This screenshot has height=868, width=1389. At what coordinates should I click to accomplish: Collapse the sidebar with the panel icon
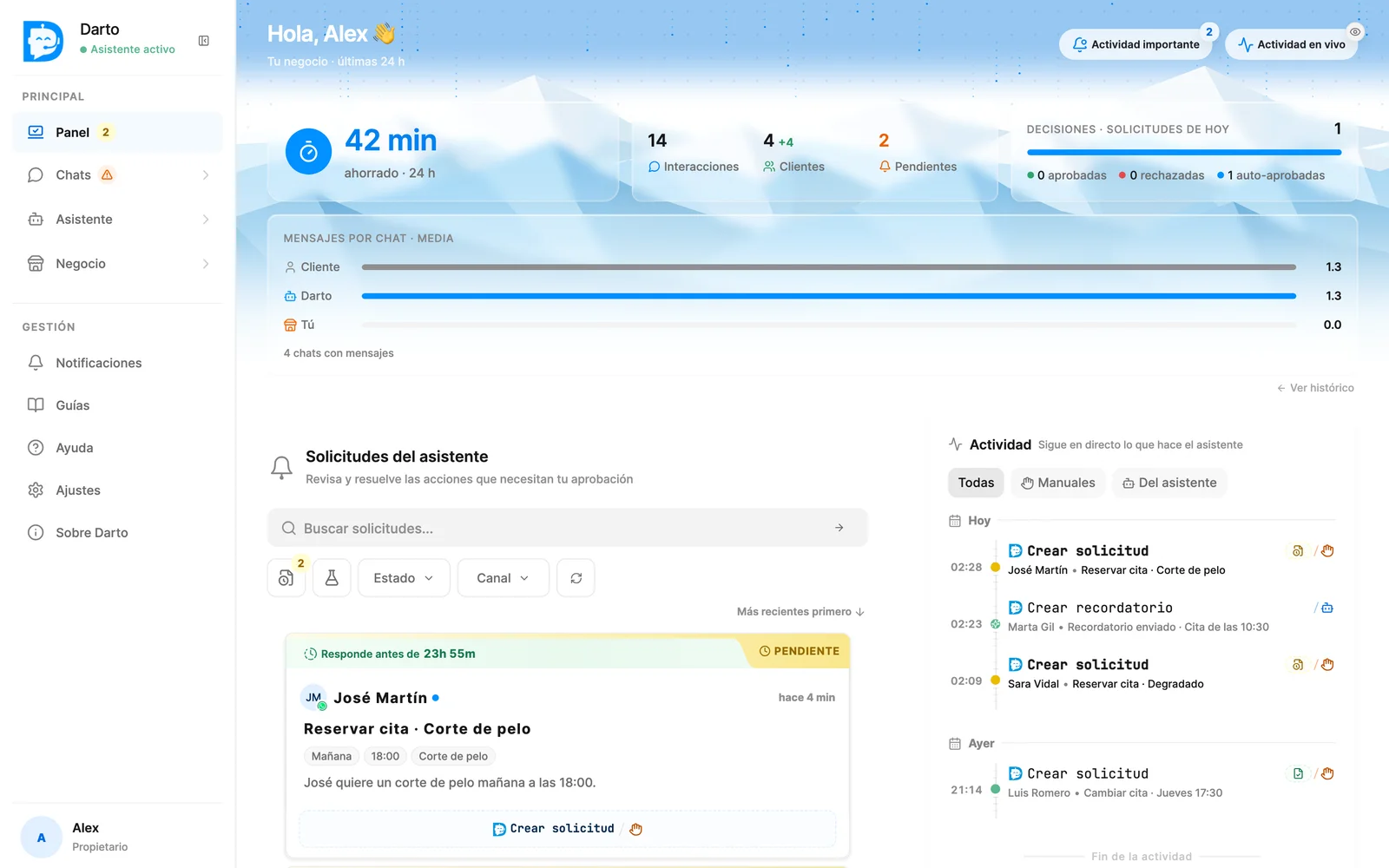[x=204, y=41]
